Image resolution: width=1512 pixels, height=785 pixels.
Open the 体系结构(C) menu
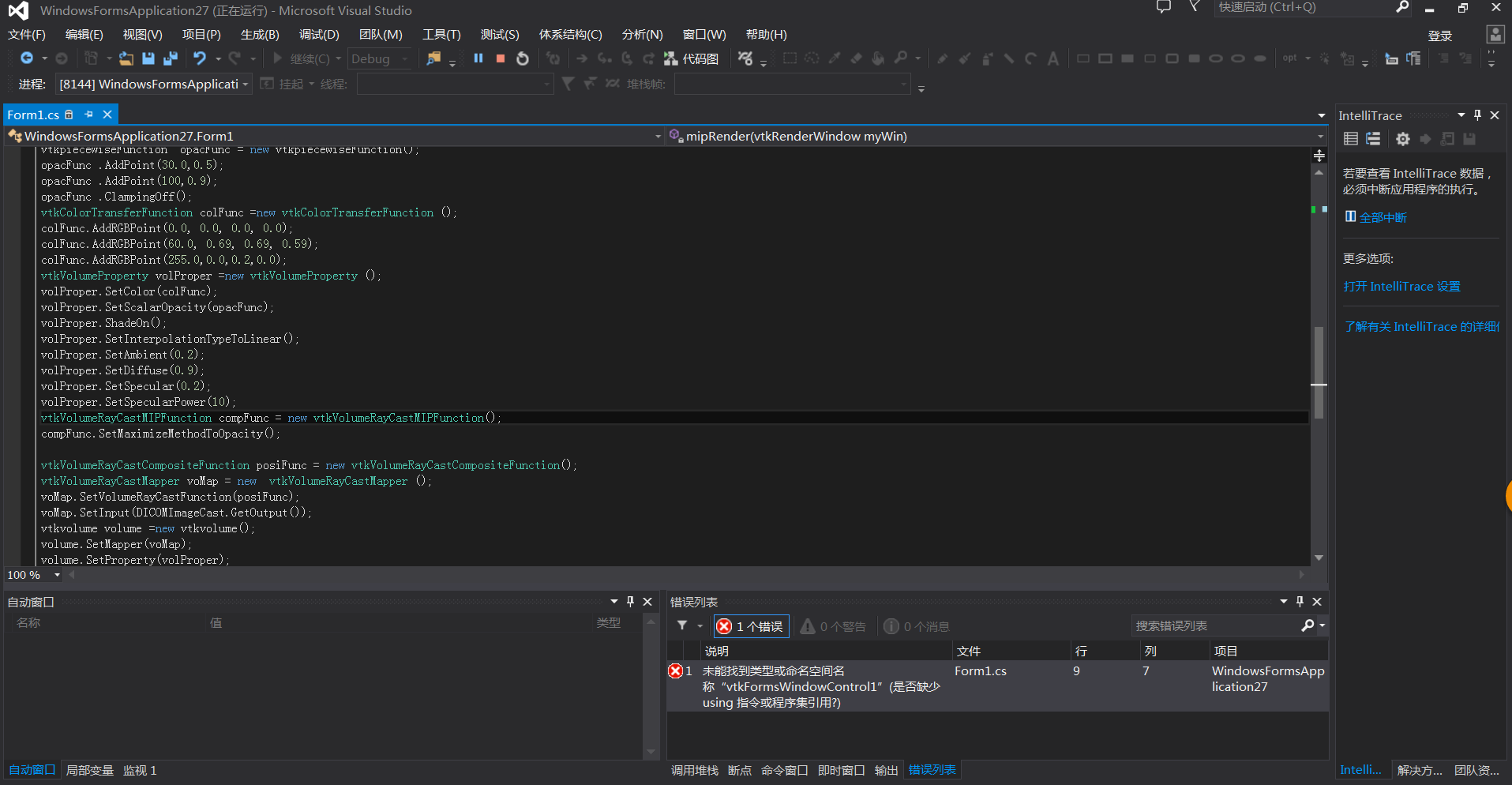(x=570, y=35)
